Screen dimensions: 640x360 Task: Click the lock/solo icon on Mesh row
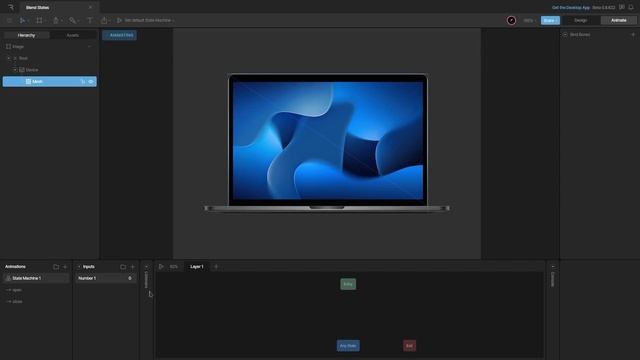83,82
